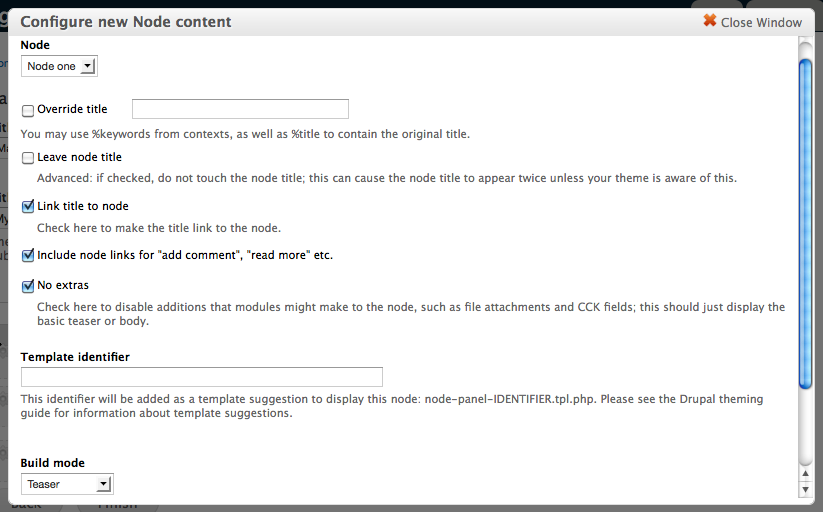Click the Template identifier heading label
Viewport: 823px width, 512px height.
click(75, 356)
